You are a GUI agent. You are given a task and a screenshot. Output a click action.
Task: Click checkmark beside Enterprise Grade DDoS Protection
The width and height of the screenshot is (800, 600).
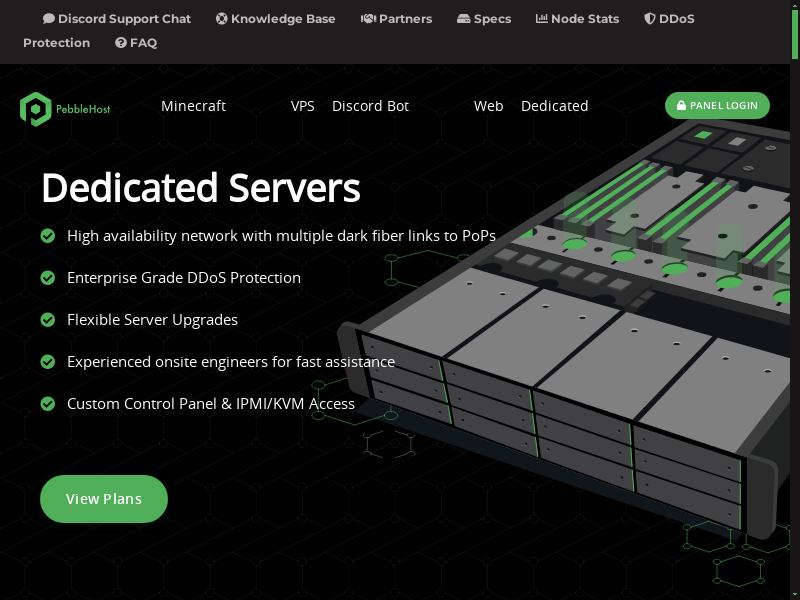(x=47, y=278)
